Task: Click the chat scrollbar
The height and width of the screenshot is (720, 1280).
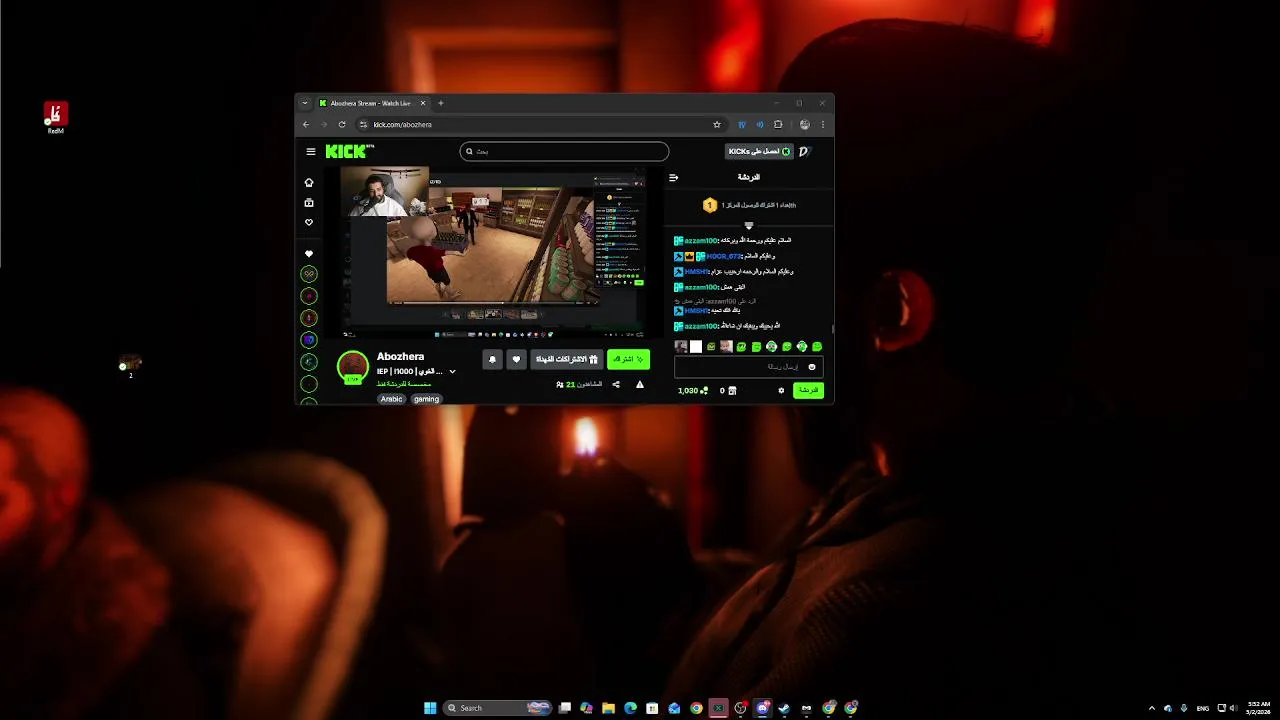Action: point(832,327)
